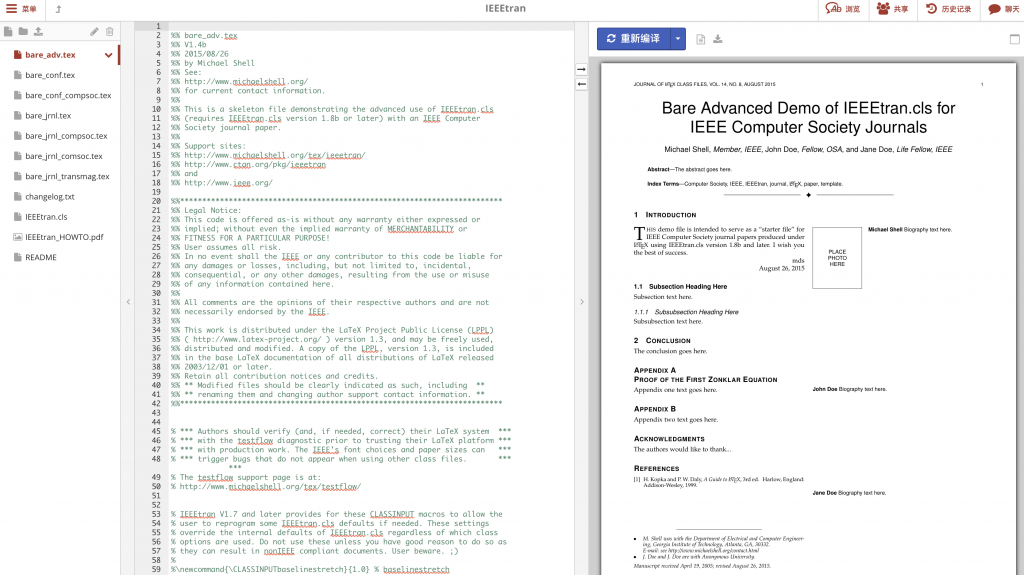Image resolution: width=1024 pixels, height=575 pixels.
Task: Click the upload icon in the file panel
Action: (38, 32)
